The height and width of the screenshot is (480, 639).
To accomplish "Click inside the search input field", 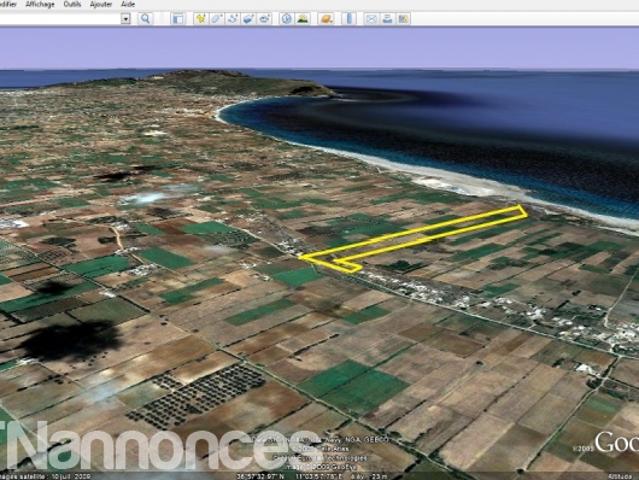I will click(60, 19).
